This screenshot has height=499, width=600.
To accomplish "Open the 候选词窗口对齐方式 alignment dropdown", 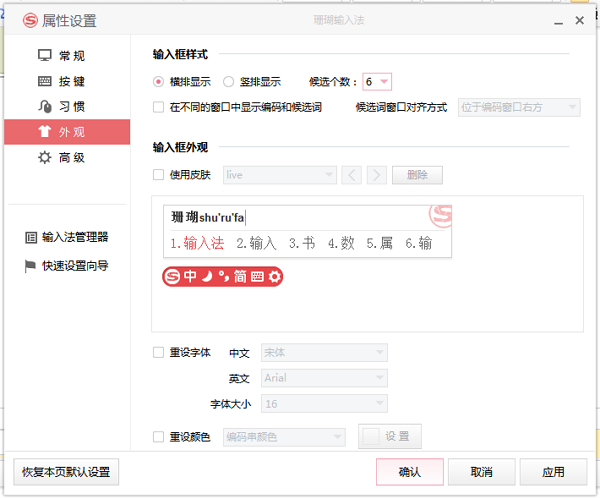I will point(519,108).
